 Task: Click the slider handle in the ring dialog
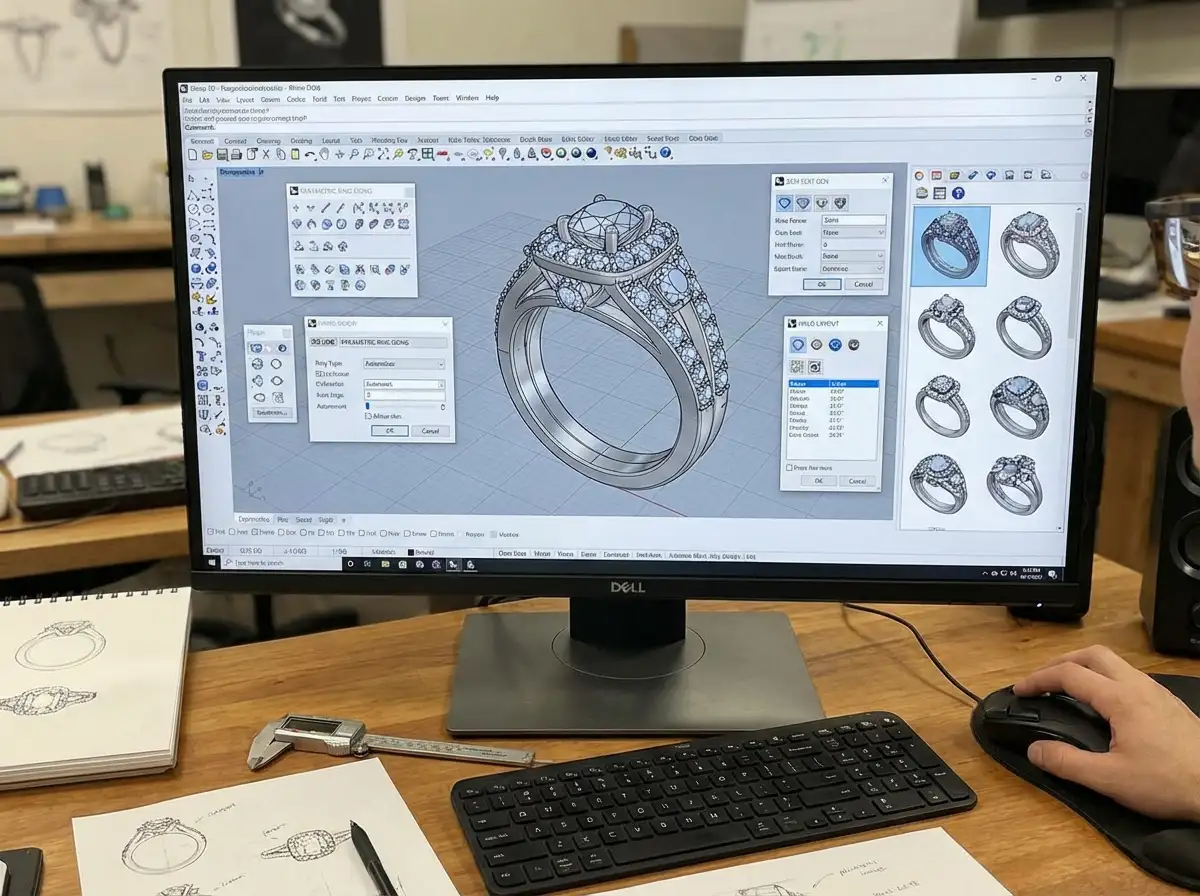(367, 406)
